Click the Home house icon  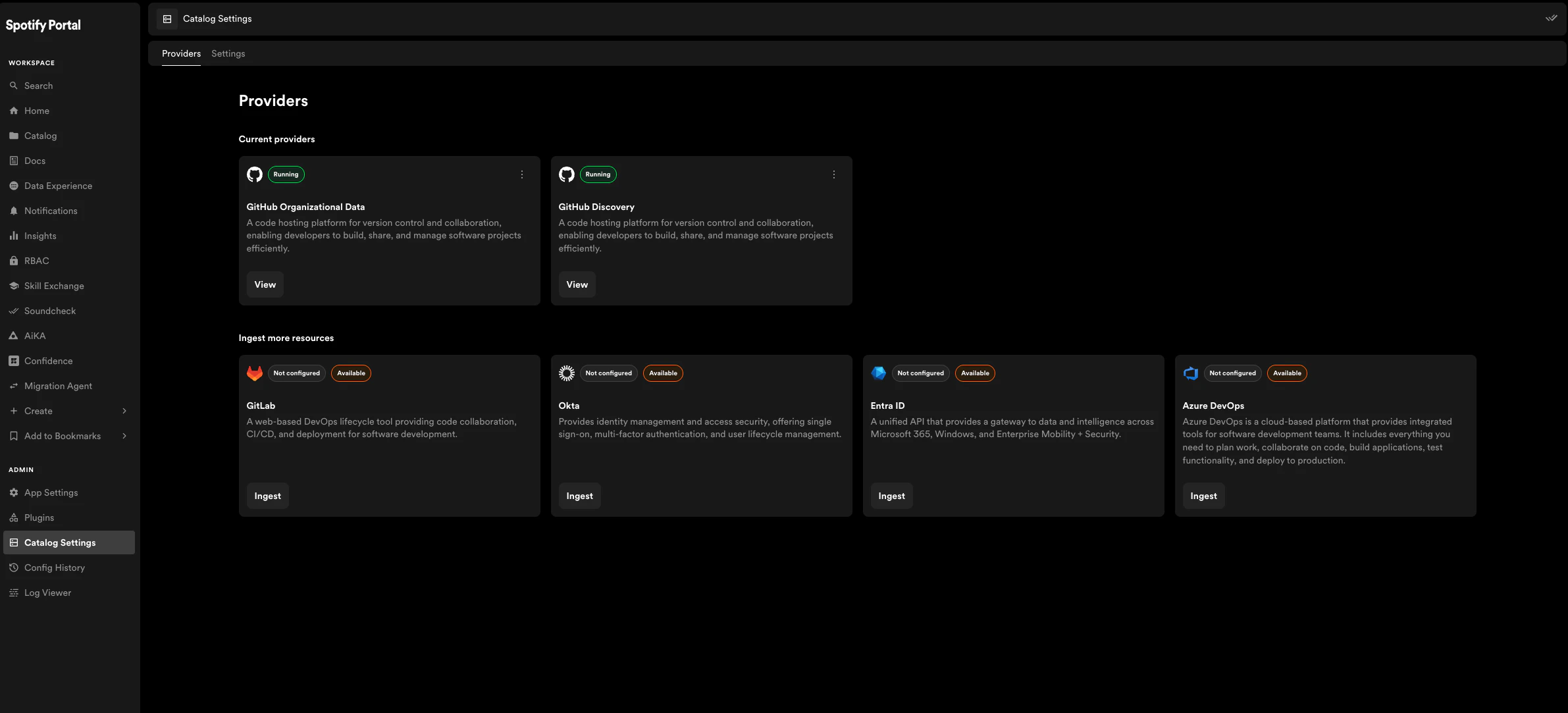(x=14, y=111)
